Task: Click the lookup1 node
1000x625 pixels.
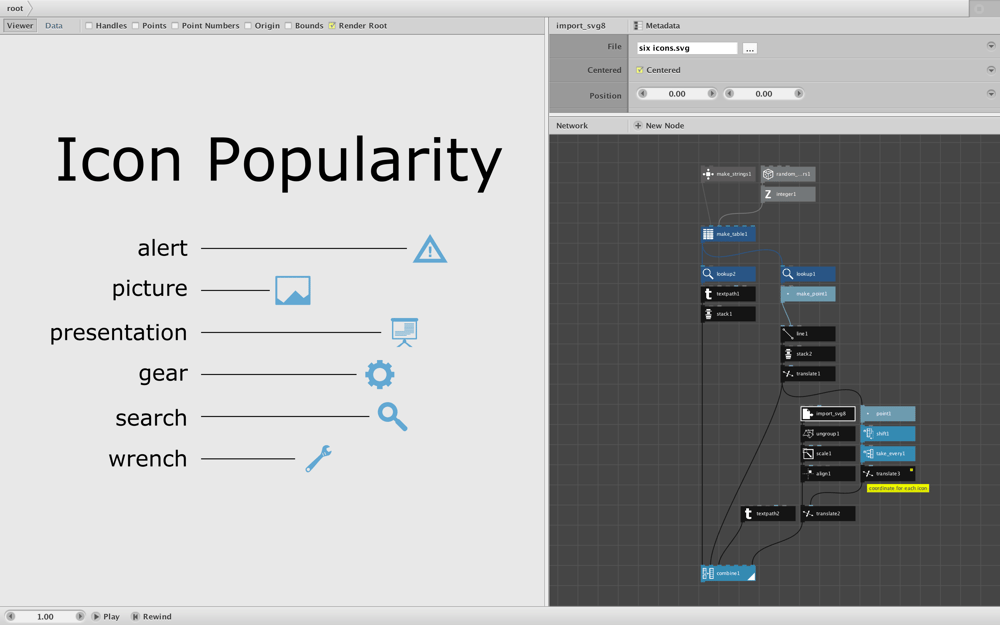Action: tap(808, 274)
